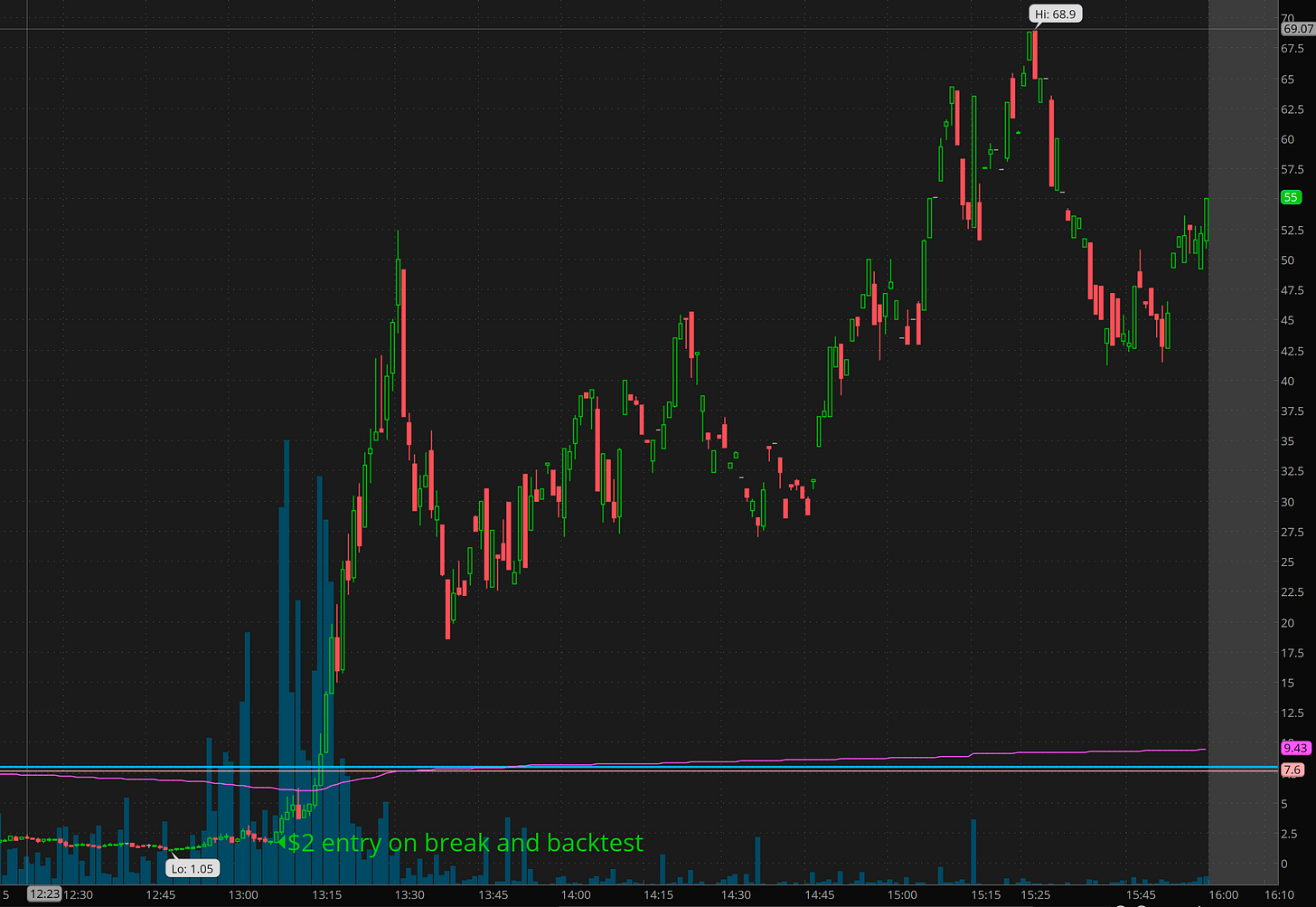Click the green 55 last-price label

(x=1290, y=197)
